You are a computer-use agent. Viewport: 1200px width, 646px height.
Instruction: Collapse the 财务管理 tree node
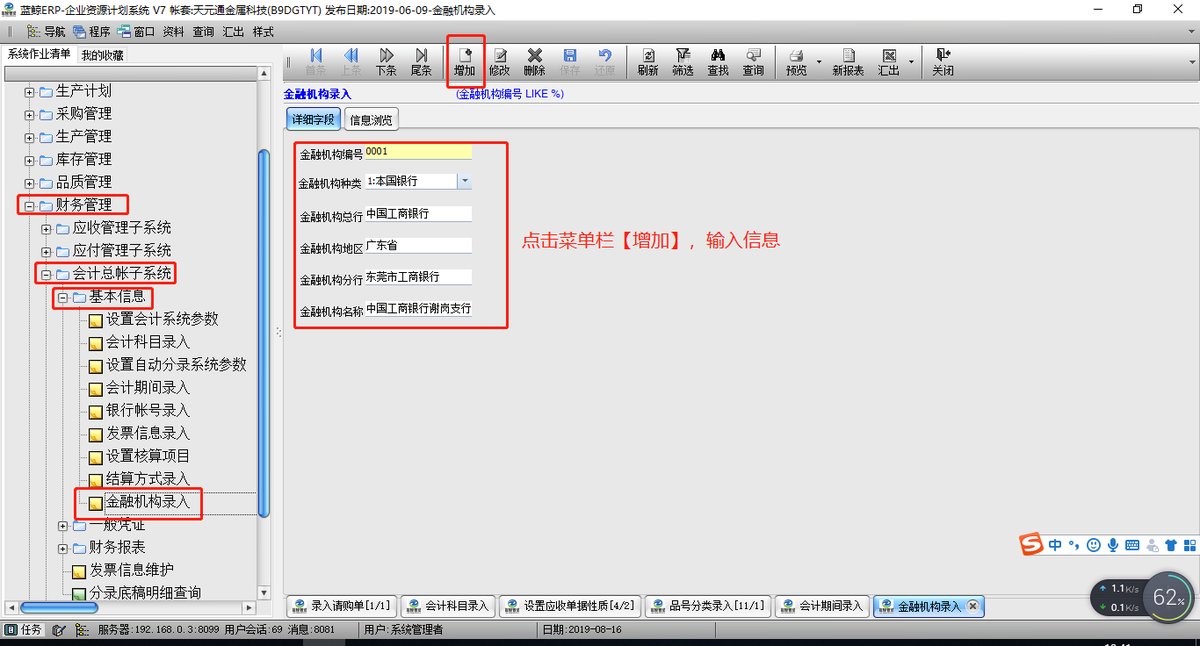coord(30,206)
